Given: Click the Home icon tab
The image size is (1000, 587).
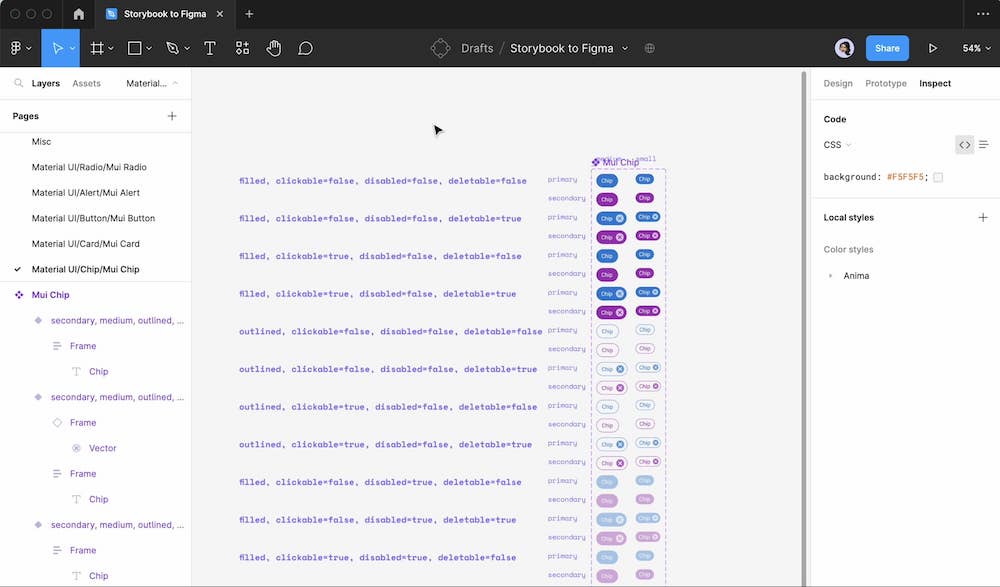Looking at the screenshot, I should click(79, 14).
